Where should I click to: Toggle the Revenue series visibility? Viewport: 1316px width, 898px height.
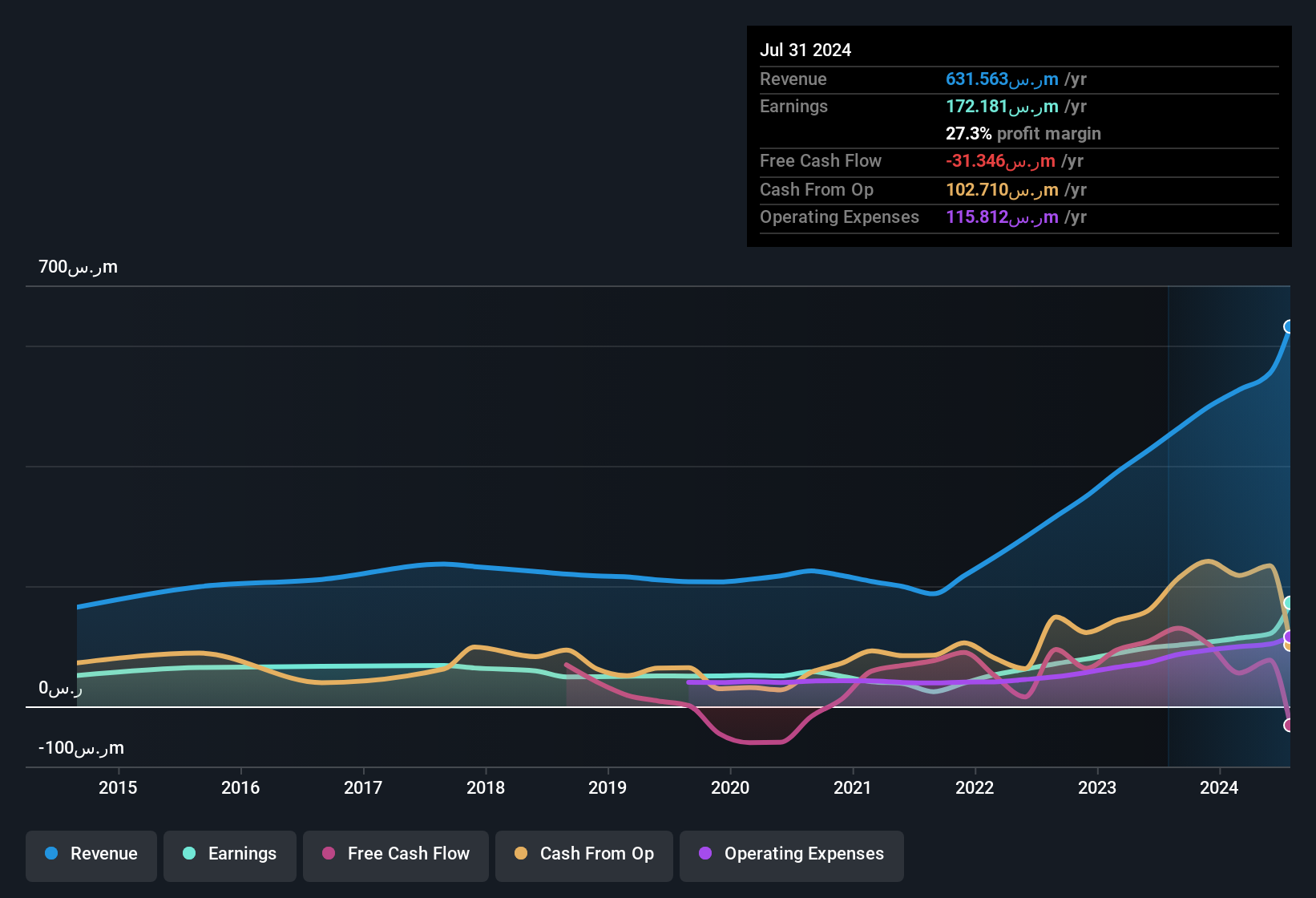(x=91, y=854)
